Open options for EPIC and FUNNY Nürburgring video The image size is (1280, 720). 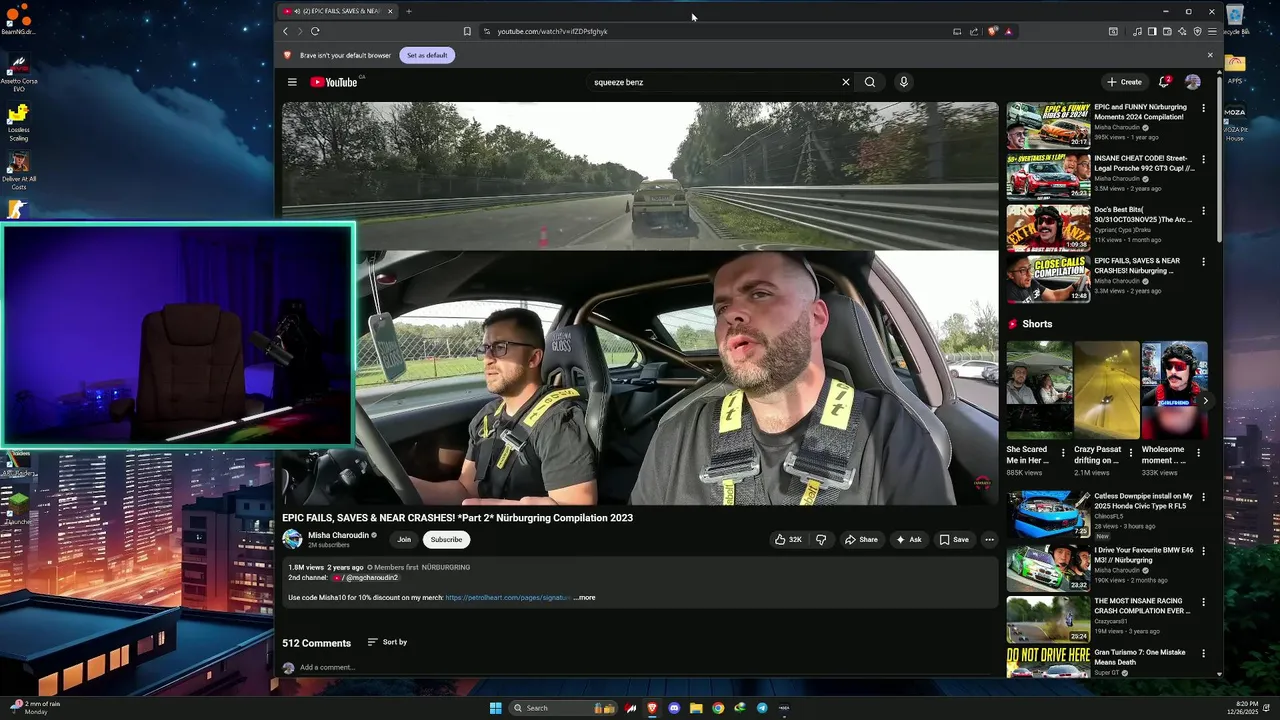coord(1203,108)
